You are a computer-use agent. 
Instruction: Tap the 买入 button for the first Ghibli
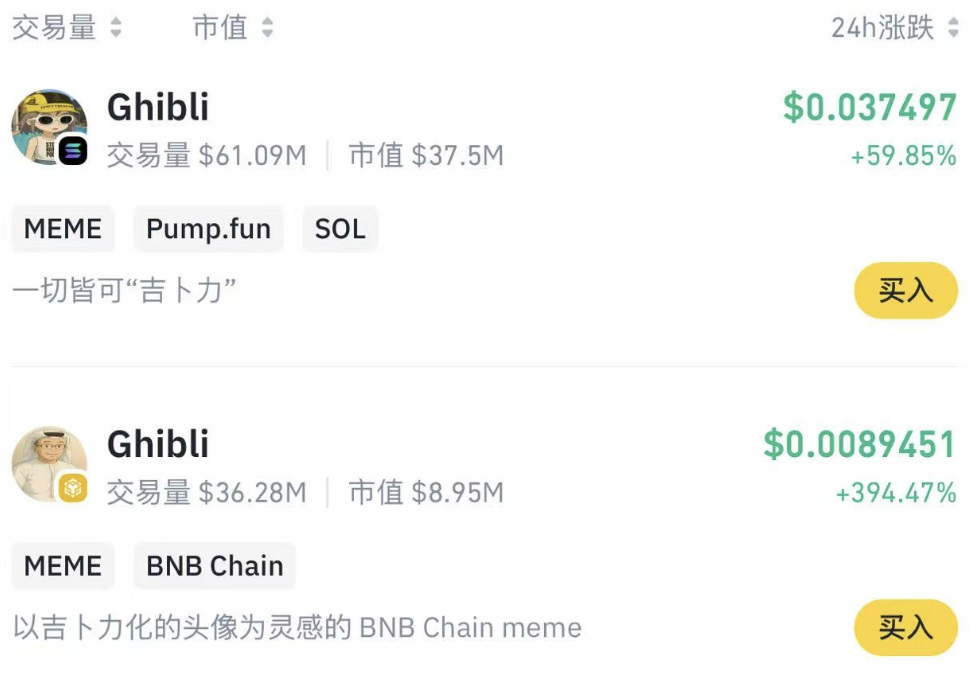click(x=906, y=291)
